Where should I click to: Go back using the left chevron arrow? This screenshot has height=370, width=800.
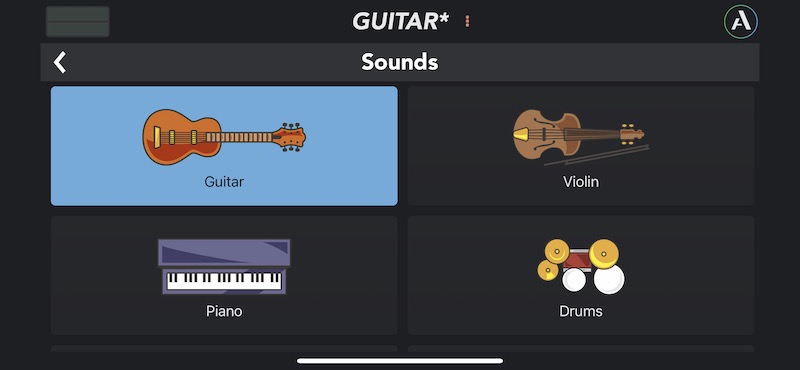point(60,62)
